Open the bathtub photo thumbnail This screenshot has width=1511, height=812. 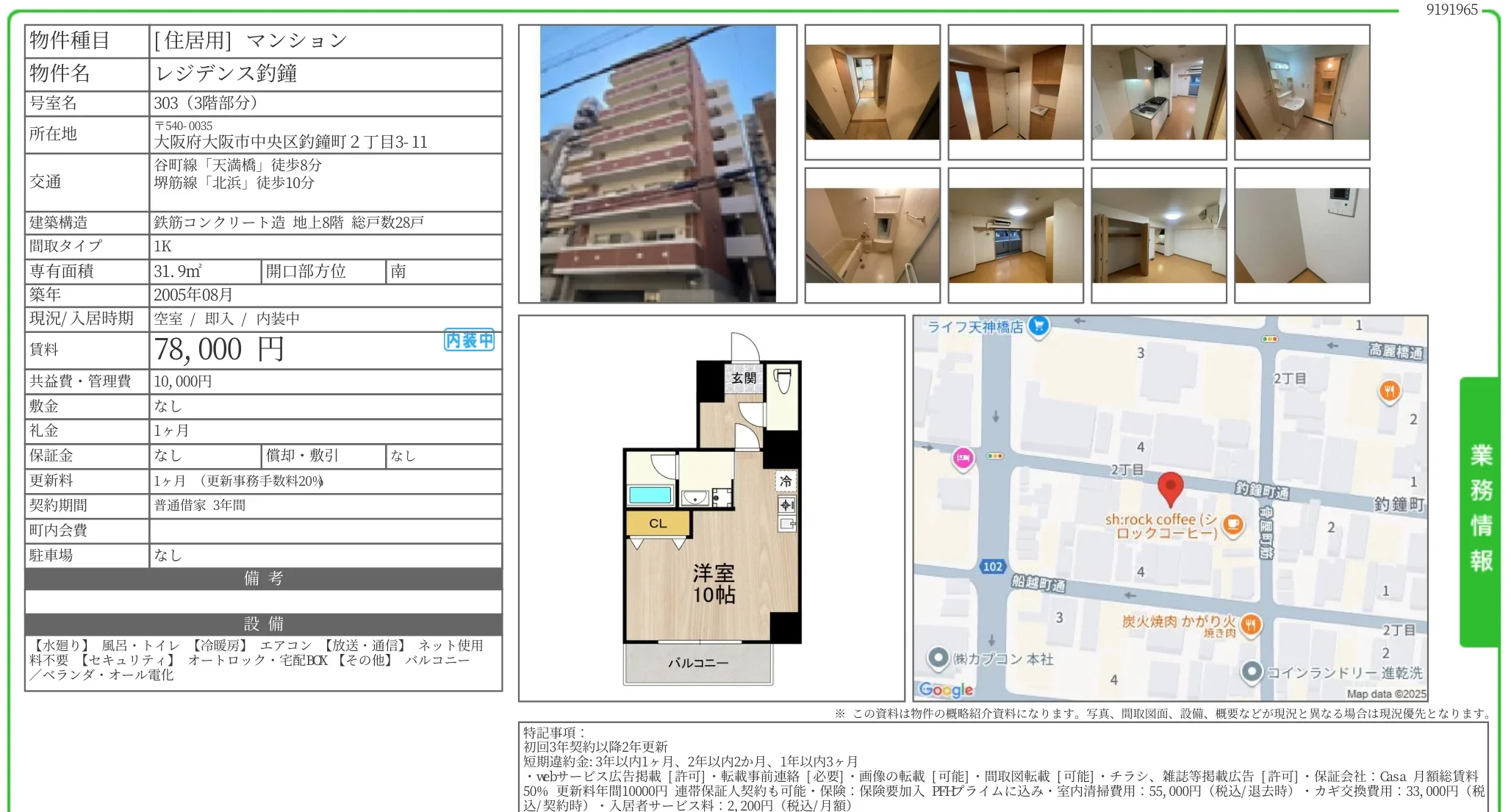tap(872, 235)
